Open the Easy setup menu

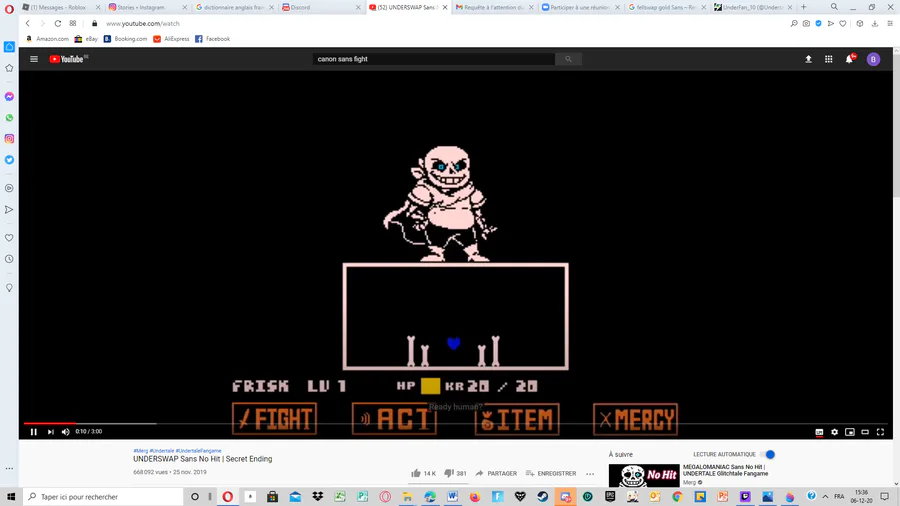890,24
